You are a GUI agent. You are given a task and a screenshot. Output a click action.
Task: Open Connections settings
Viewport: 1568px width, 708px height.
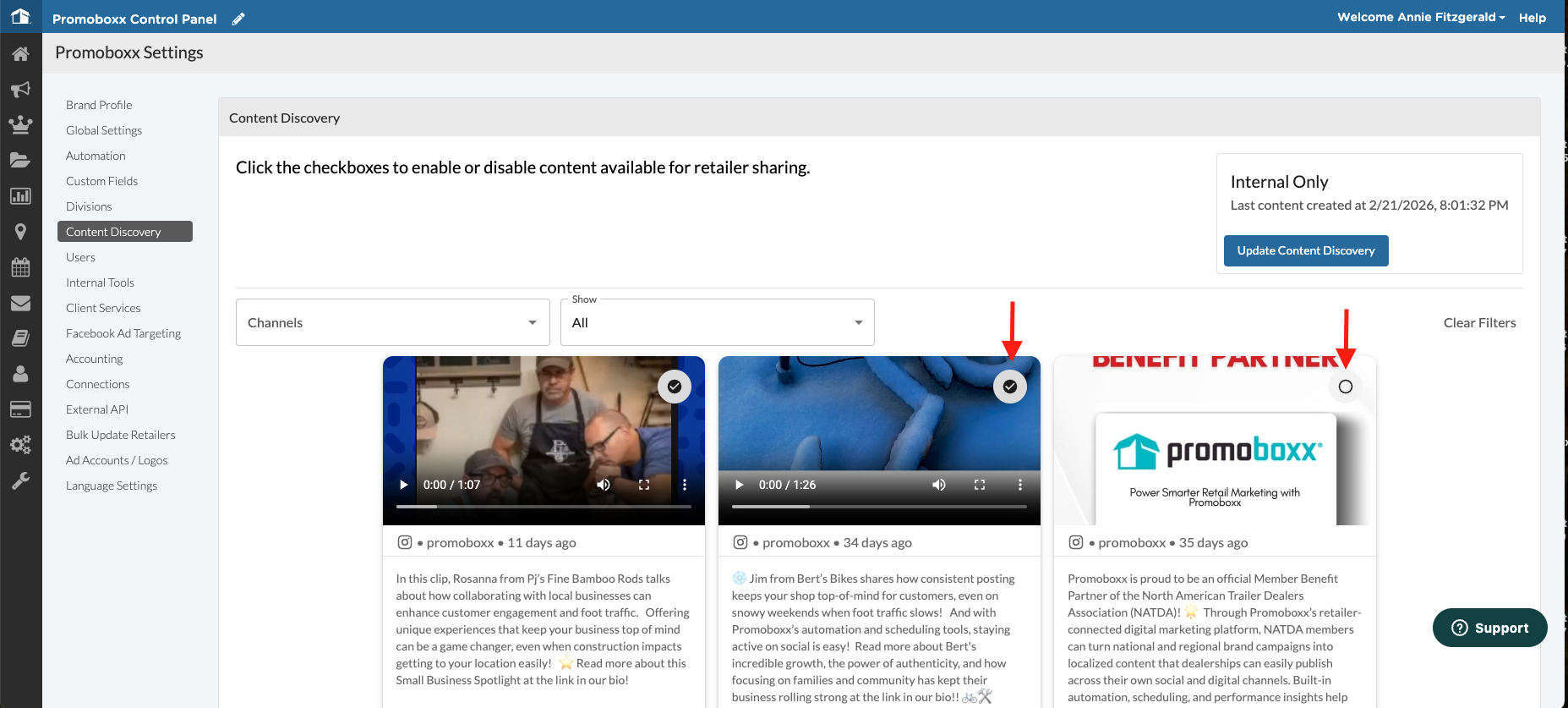click(x=97, y=384)
